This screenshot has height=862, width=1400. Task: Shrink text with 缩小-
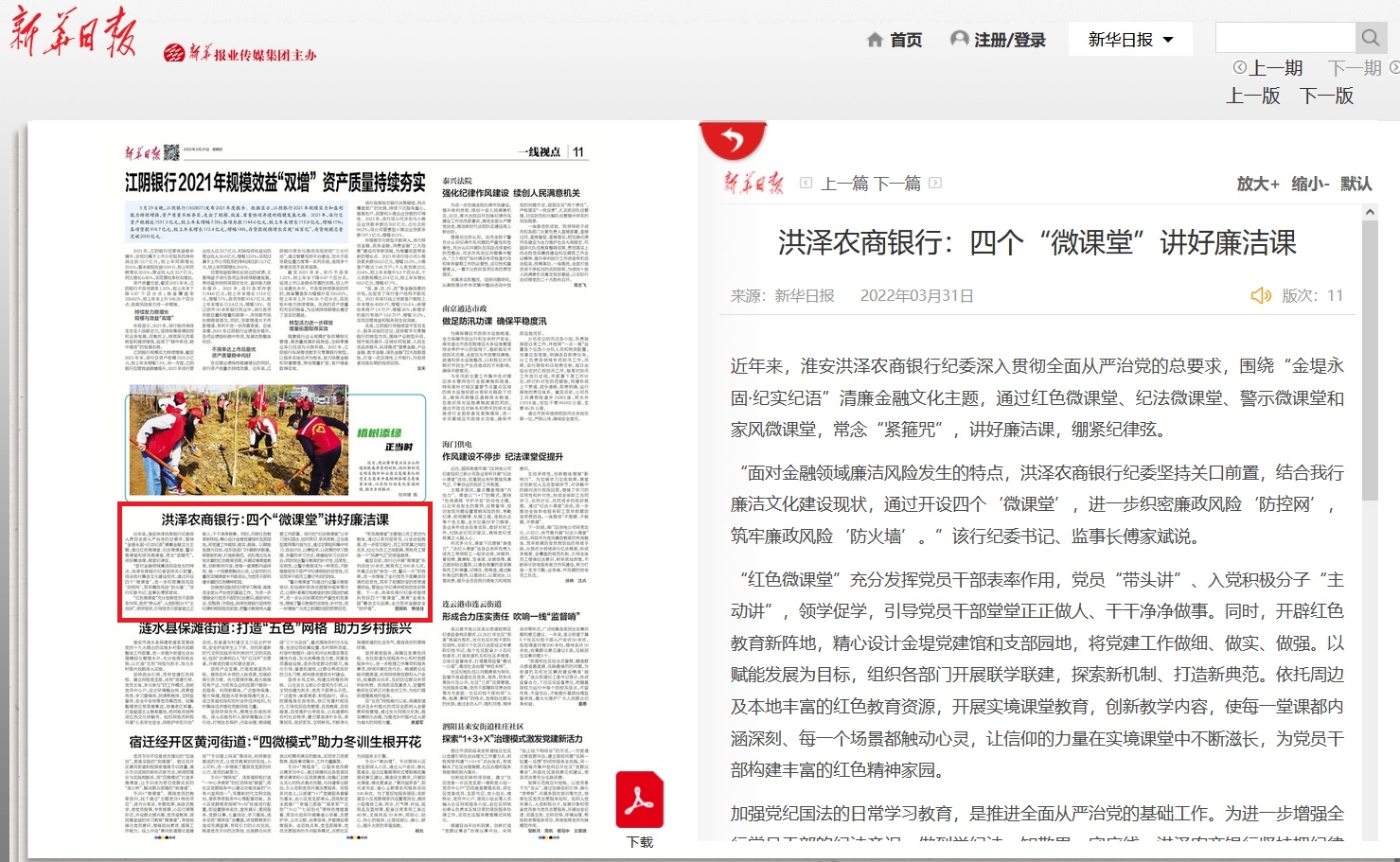click(1311, 184)
